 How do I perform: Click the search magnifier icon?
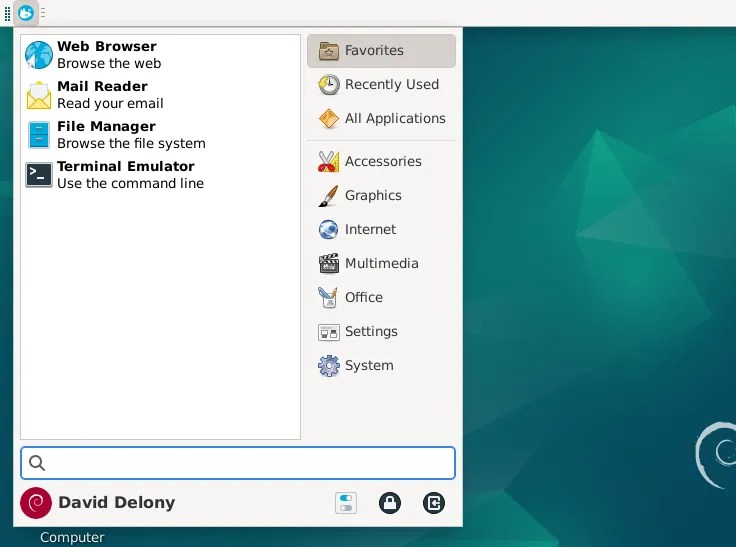coord(37,463)
